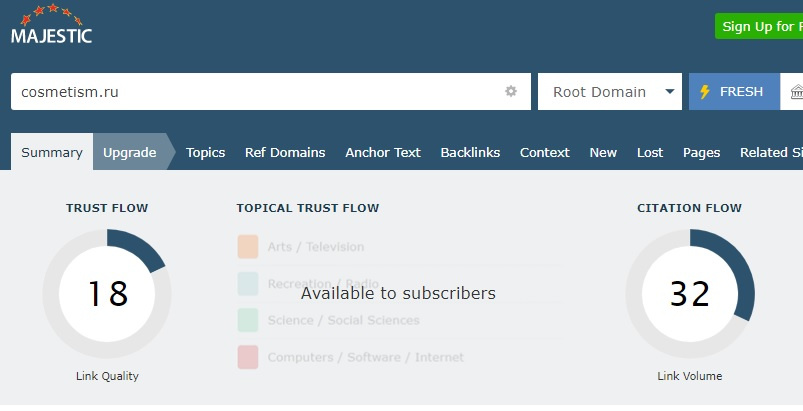803x411 pixels.
Task: Go to the Topics tab
Action: (205, 152)
